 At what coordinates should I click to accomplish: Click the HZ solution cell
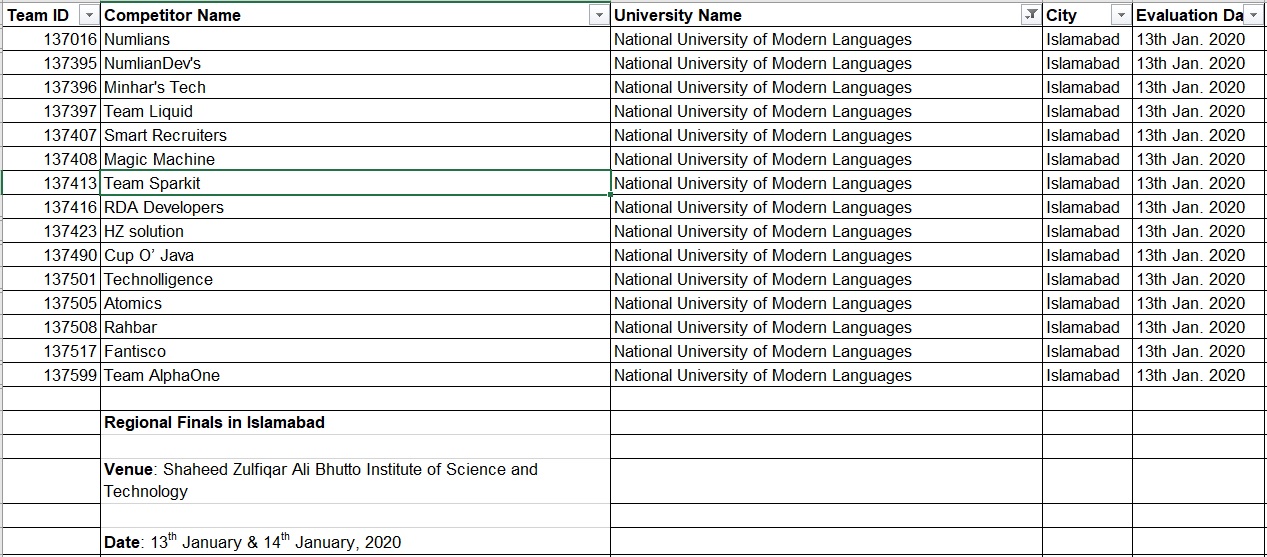(356, 231)
